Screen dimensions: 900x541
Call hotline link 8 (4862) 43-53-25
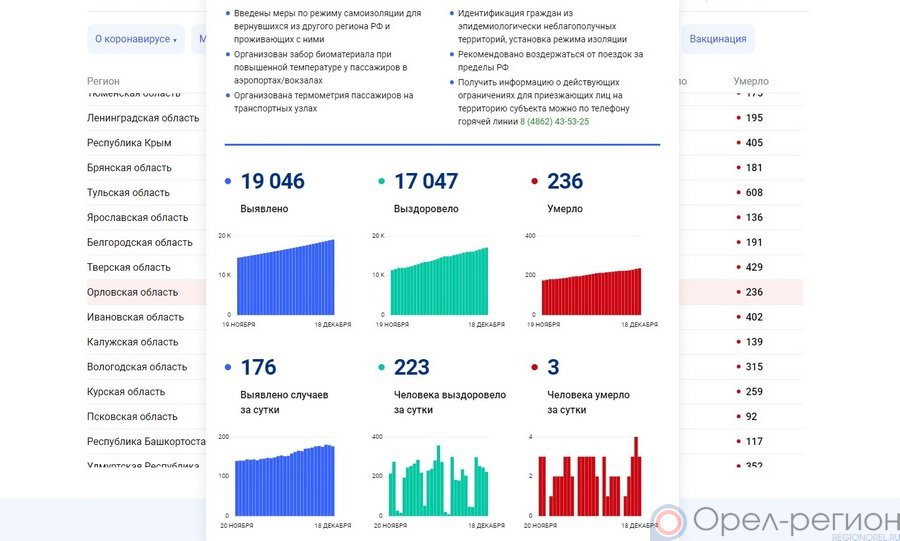pyautogui.click(x=554, y=121)
